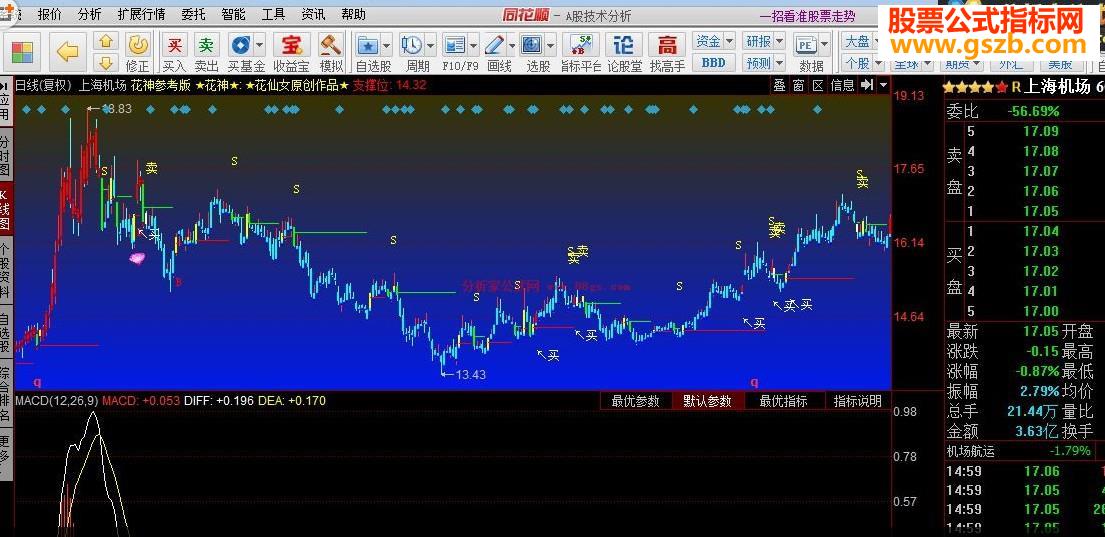Open the 找高手 expert icon
The height and width of the screenshot is (537, 1105).
pyautogui.click(x=667, y=46)
